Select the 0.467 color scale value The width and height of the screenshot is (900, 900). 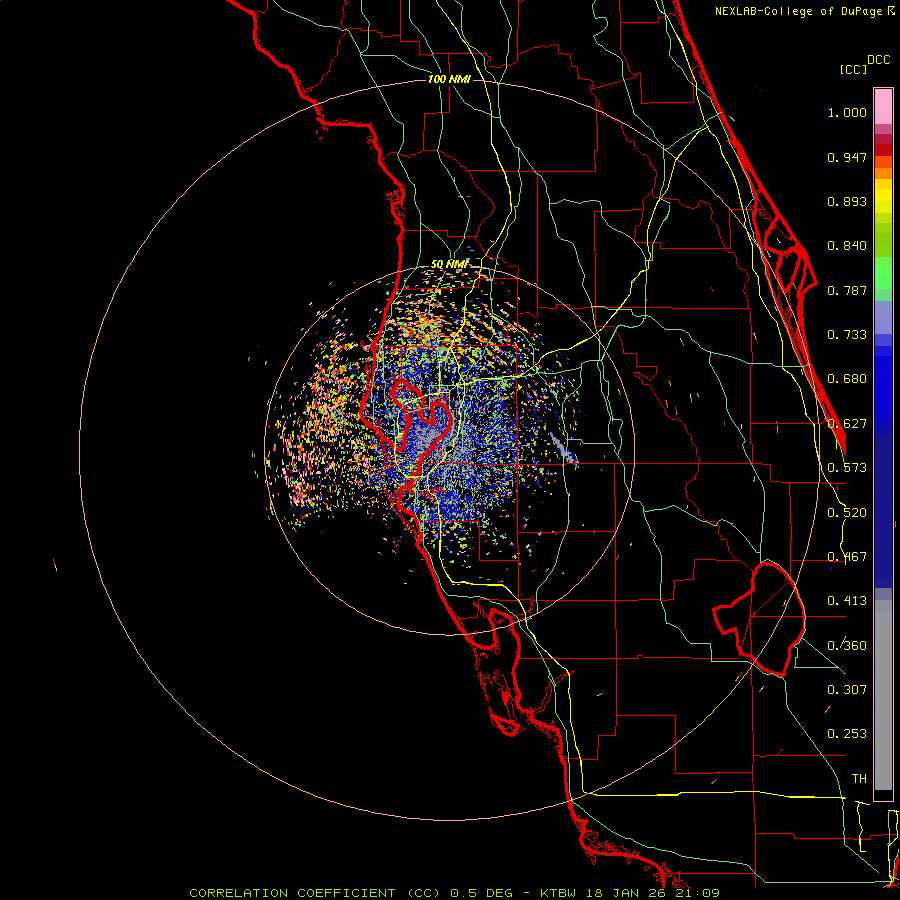(847, 557)
